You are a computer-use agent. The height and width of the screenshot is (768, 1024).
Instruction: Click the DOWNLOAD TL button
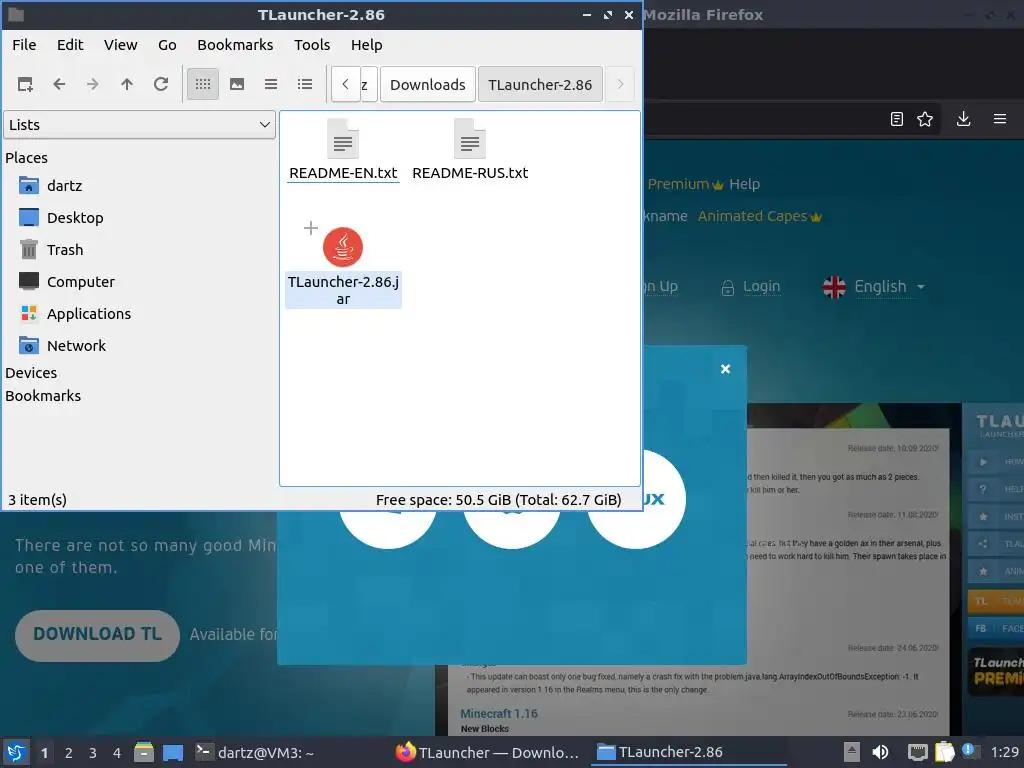pyautogui.click(x=97, y=635)
